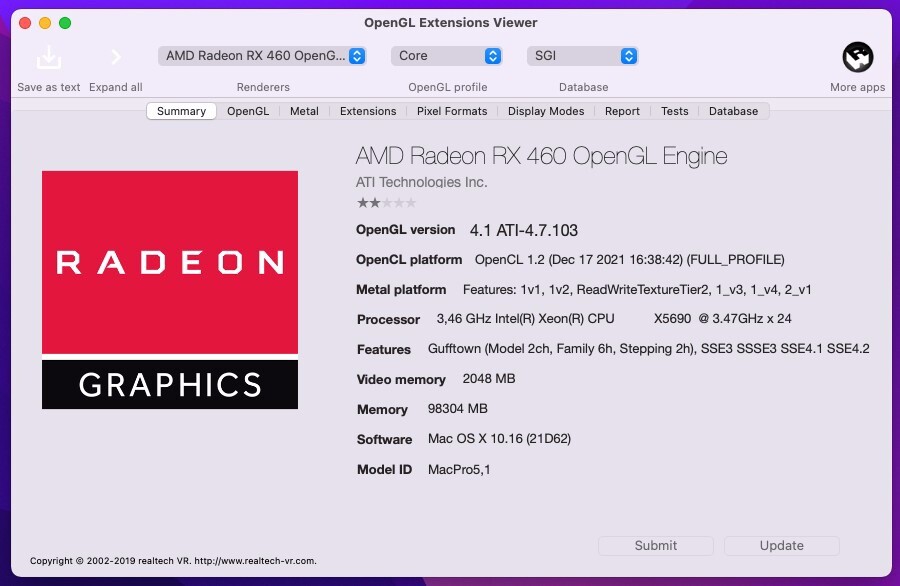This screenshot has height=586, width=900.
Task: Click the Metal platform features text
Action: [x=637, y=289]
